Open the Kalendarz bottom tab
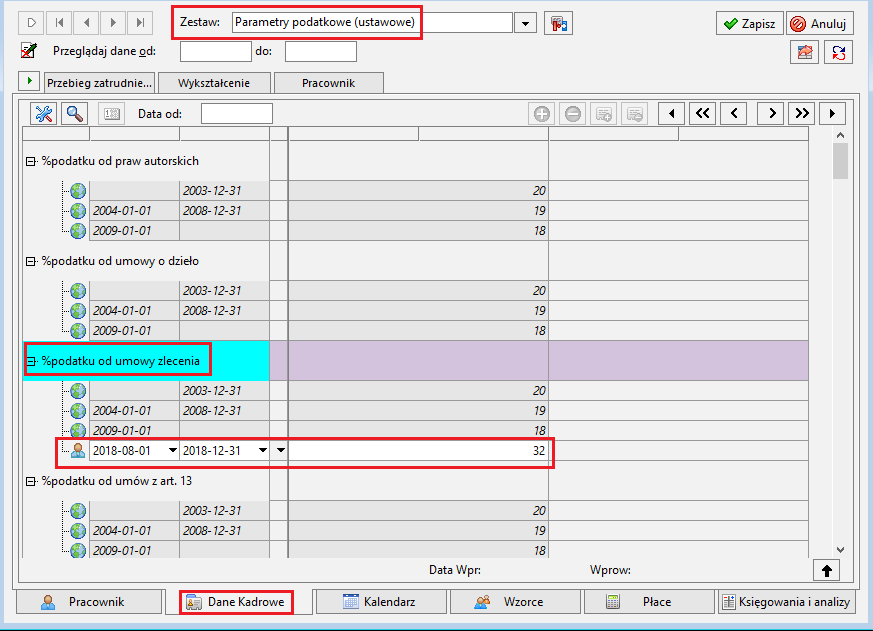The height and width of the screenshot is (631, 873). [381, 601]
